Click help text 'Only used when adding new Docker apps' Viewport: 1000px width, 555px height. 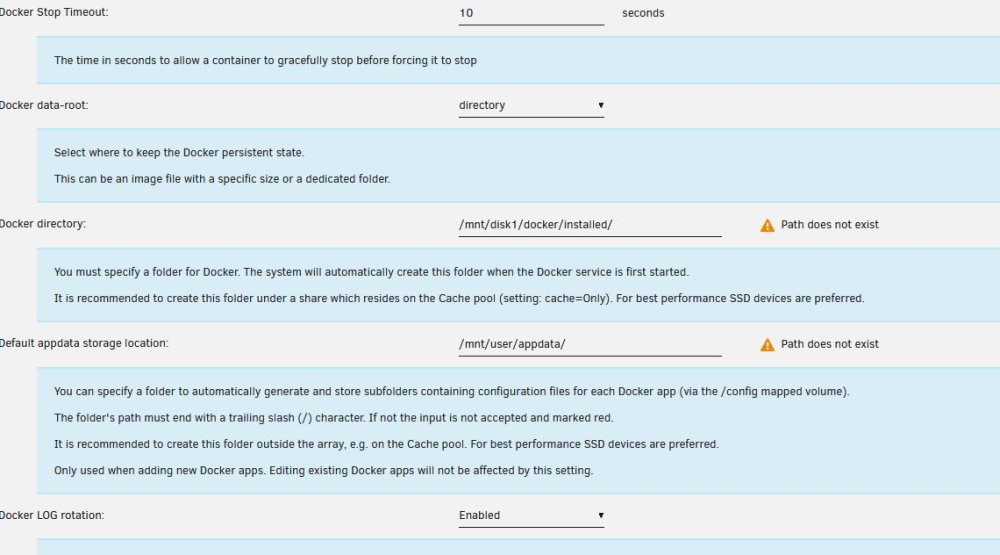[323, 471]
